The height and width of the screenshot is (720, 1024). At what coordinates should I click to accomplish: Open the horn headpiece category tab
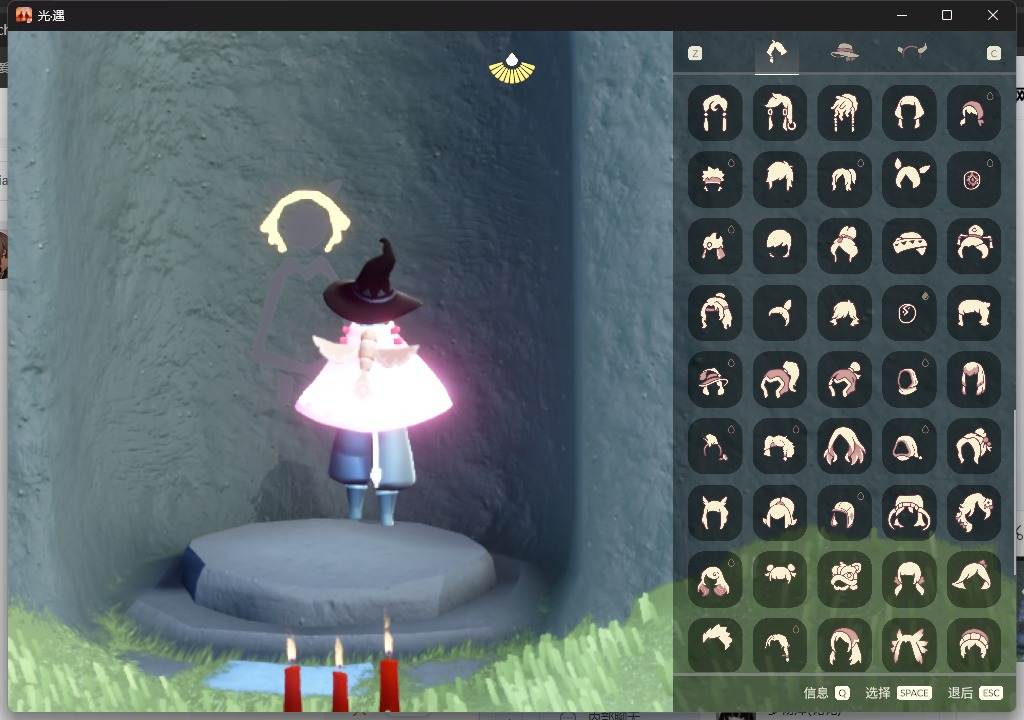(x=911, y=51)
